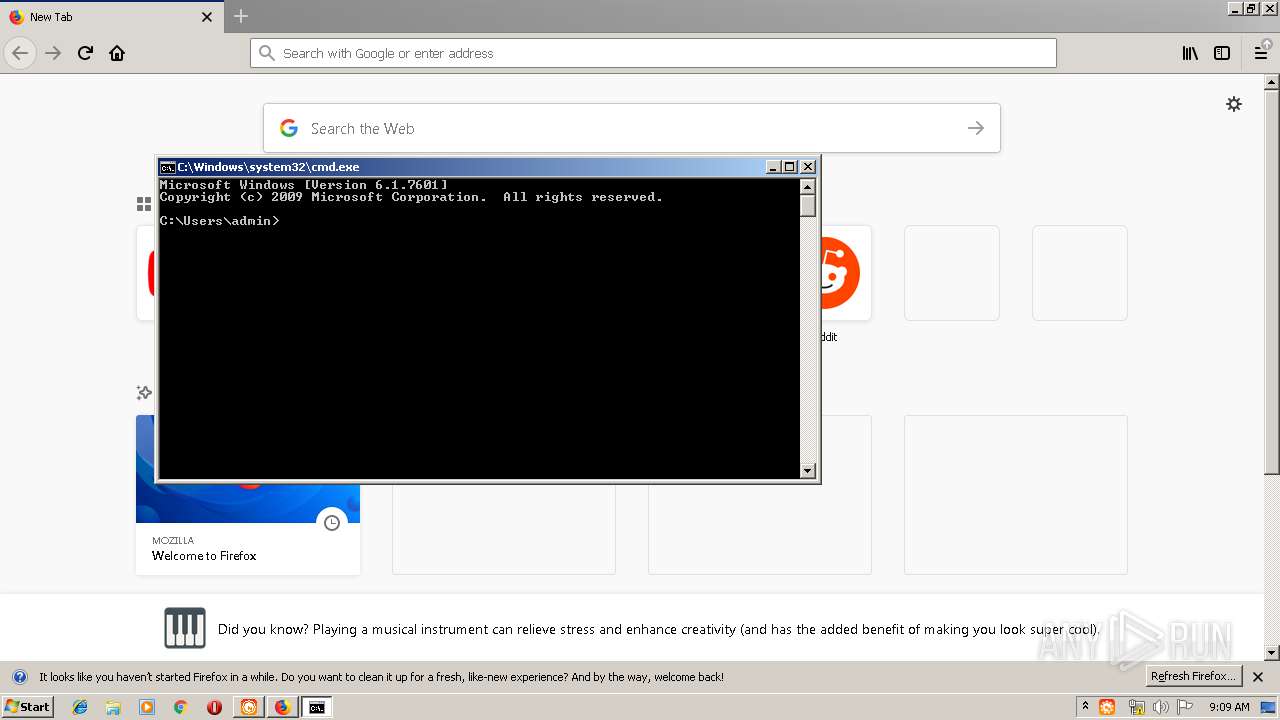The height and width of the screenshot is (720, 1280).
Task: Launch Opera from taskbar
Action: click(x=214, y=707)
